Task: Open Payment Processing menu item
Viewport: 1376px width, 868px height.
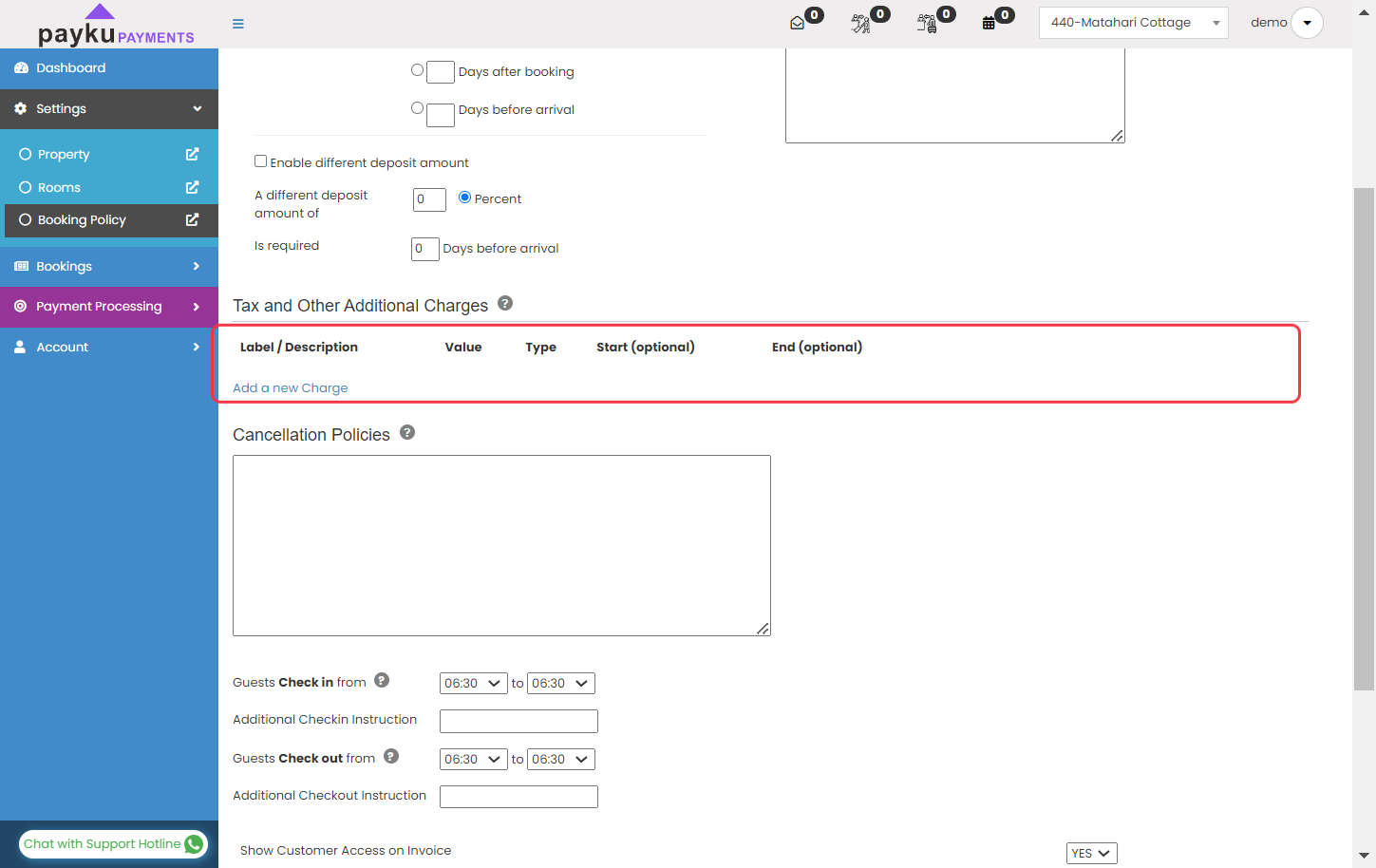Action: click(109, 307)
